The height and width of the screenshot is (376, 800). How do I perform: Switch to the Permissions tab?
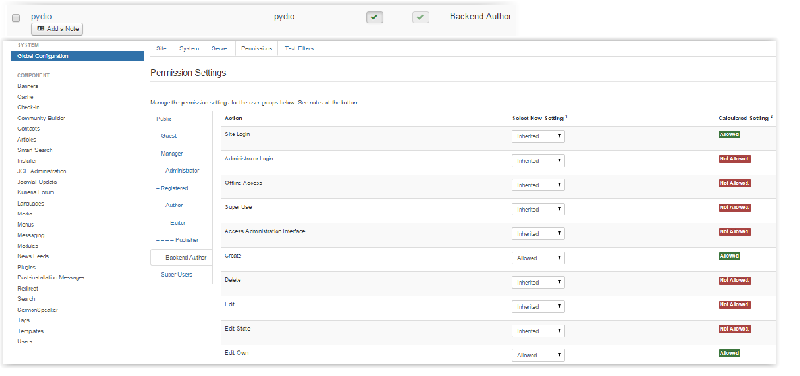tap(256, 48)
